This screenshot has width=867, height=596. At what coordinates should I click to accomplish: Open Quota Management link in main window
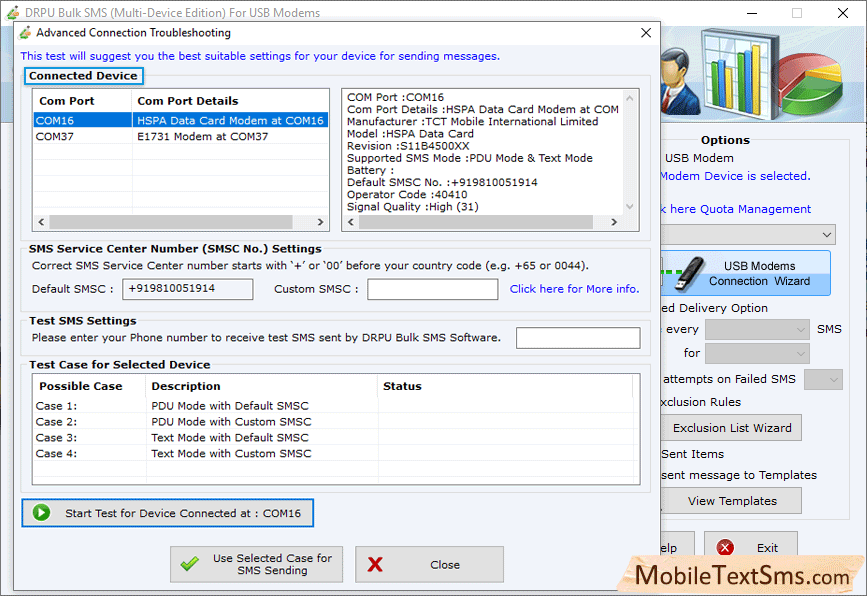(735, 209)
